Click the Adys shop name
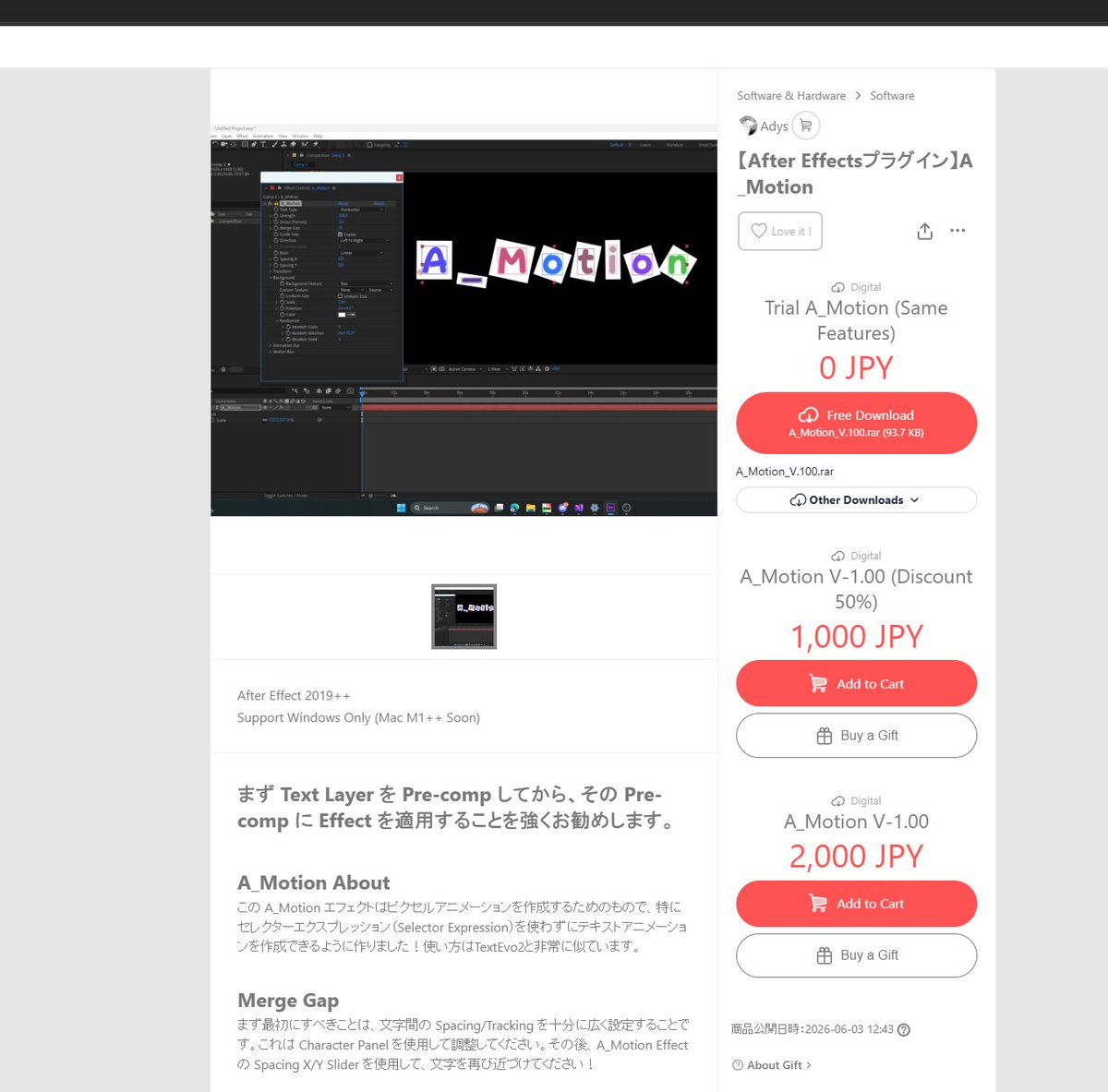 [x=774, y=126]
